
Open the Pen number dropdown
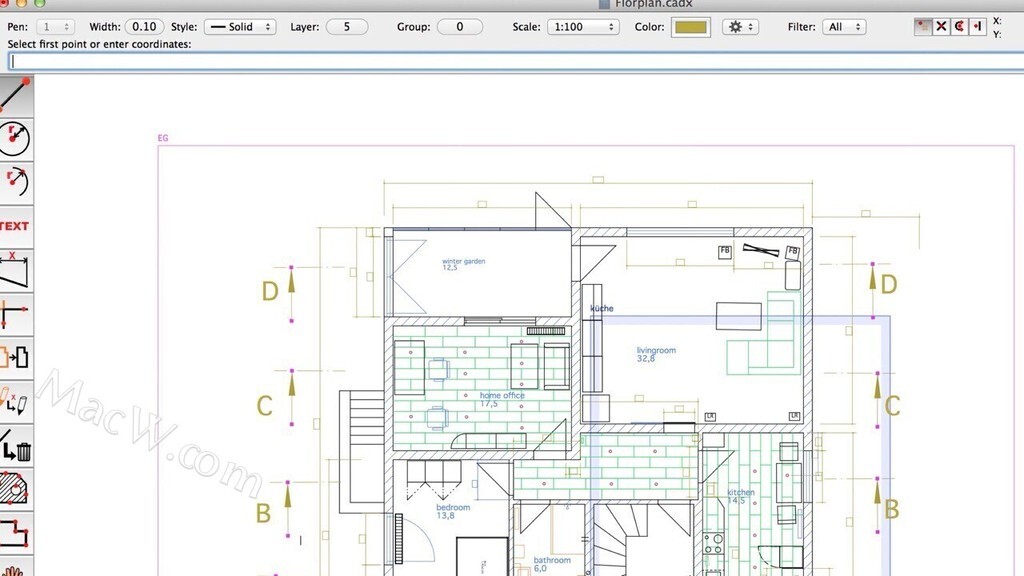56,27
